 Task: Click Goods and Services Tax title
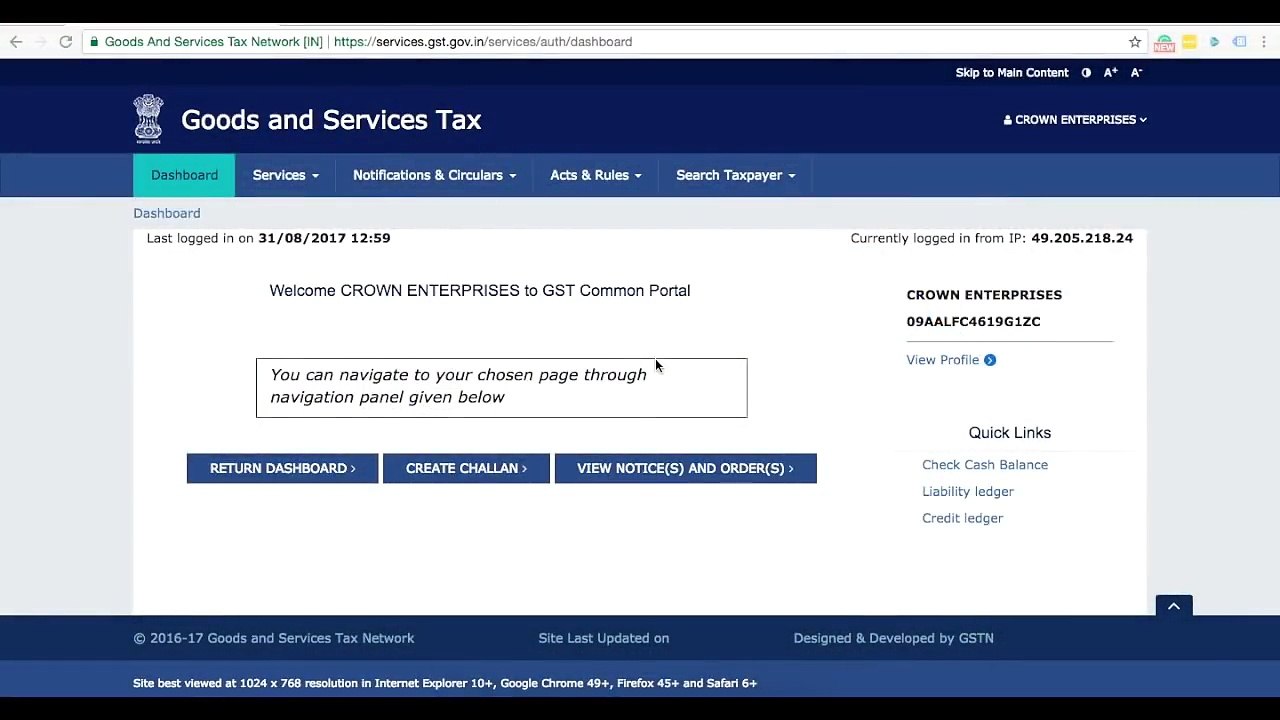coord(331,120)
